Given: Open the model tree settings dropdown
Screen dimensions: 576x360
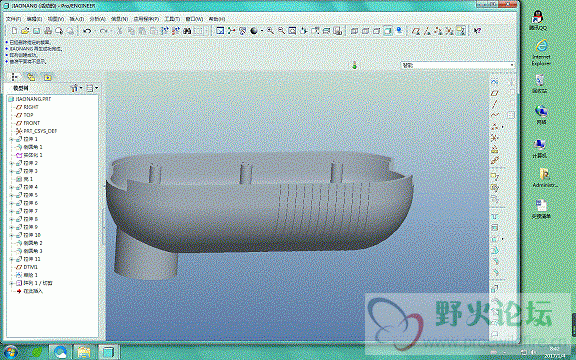Looking at the screenshot, I should click(76, 88).
